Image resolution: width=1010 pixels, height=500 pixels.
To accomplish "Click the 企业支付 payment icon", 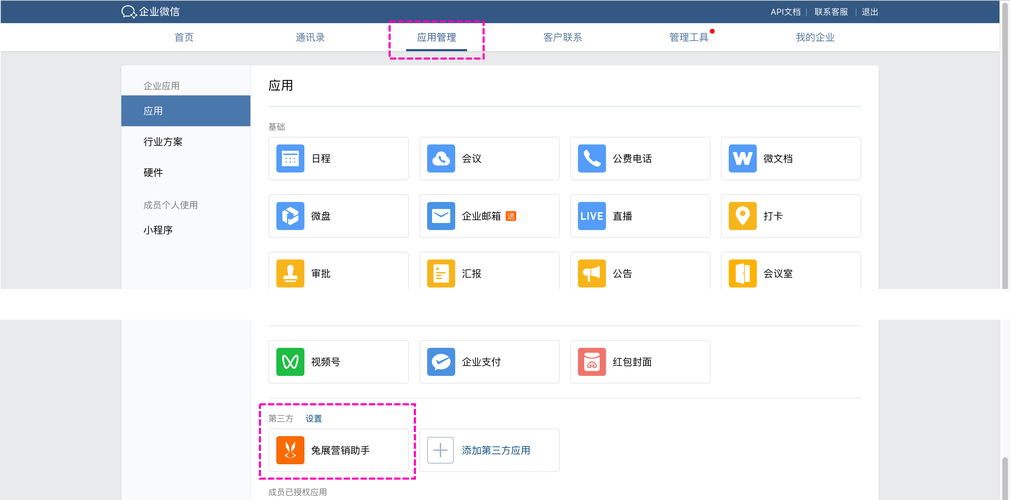I will (441, 361).
